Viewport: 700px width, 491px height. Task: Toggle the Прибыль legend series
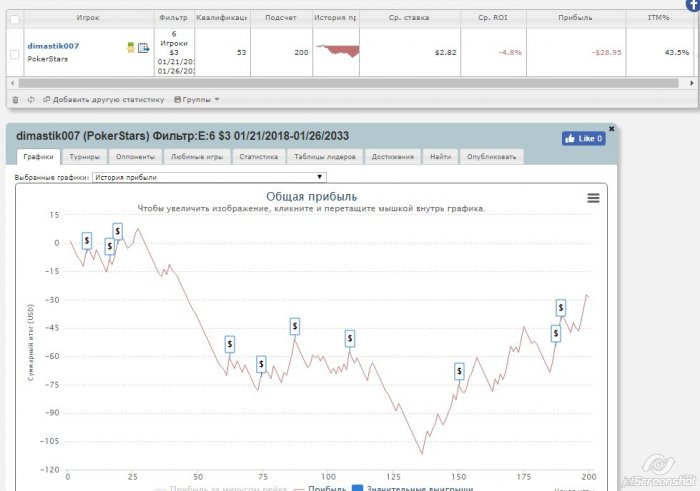point(320,488)
